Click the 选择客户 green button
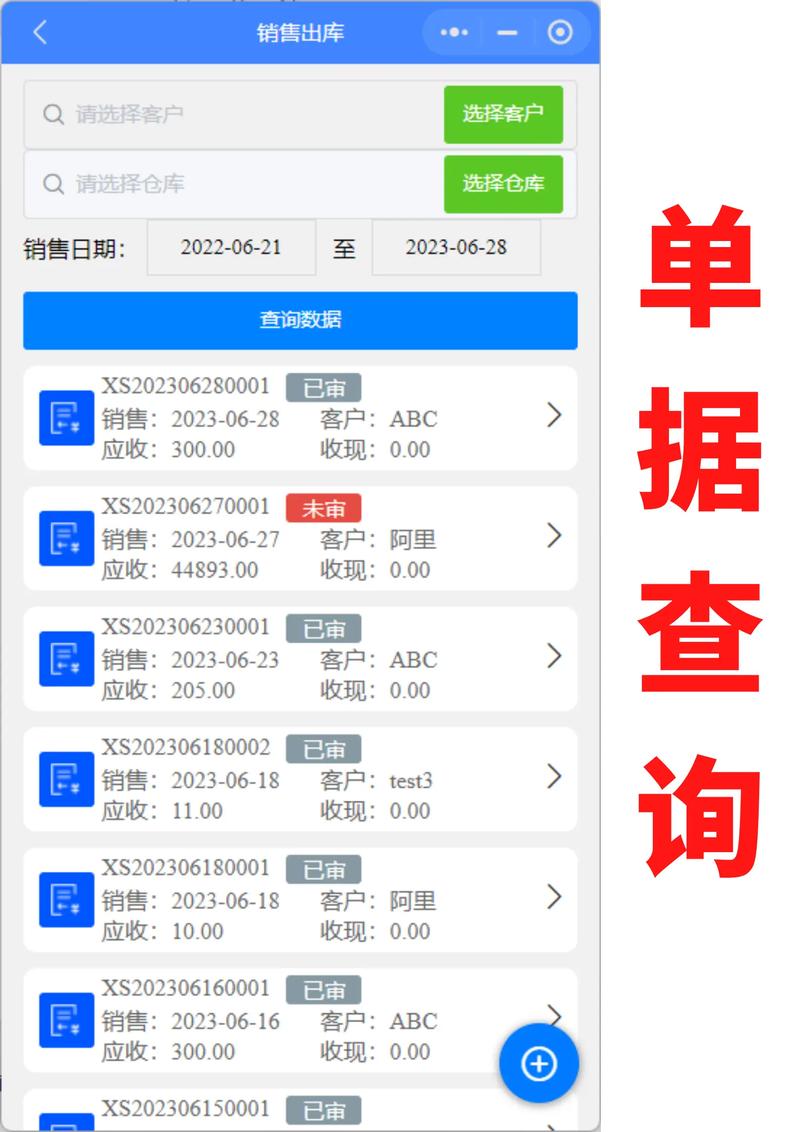 [503, 114]
